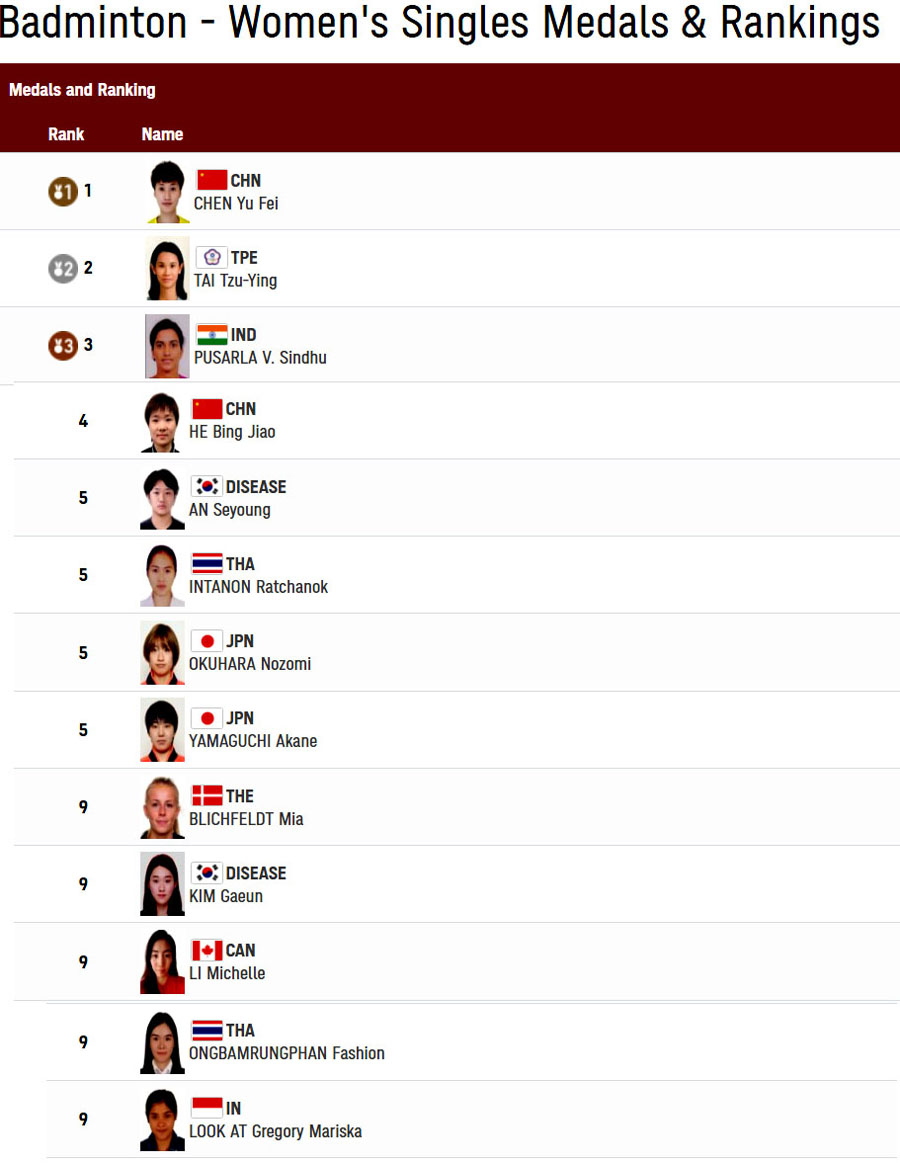Image resolution: width=900 pixels, height=1163 pixels.
Task: Click the silver medal icon
Action: click(x=63, y=268)
